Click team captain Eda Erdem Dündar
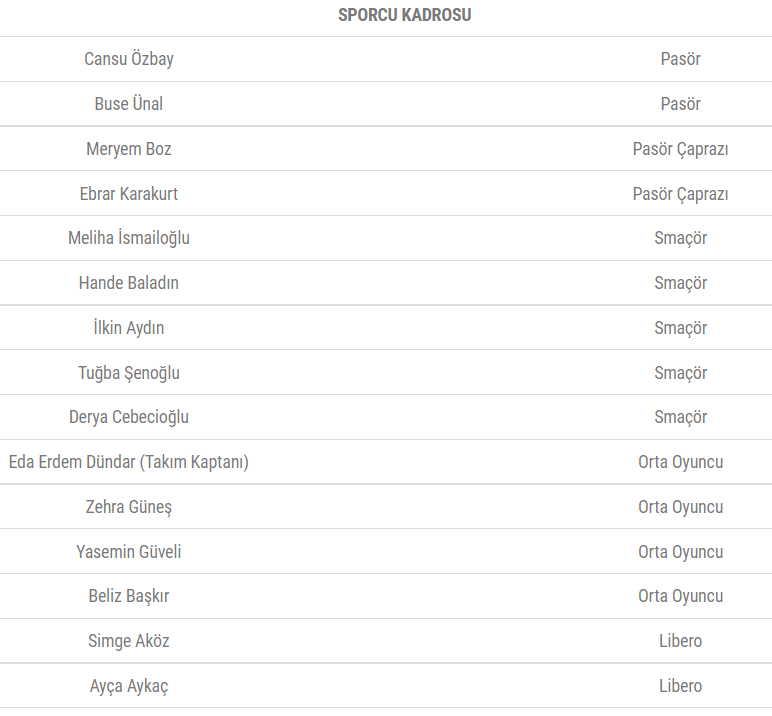Image resolution: width=772 pixels, height=716 pixels. 129,462
